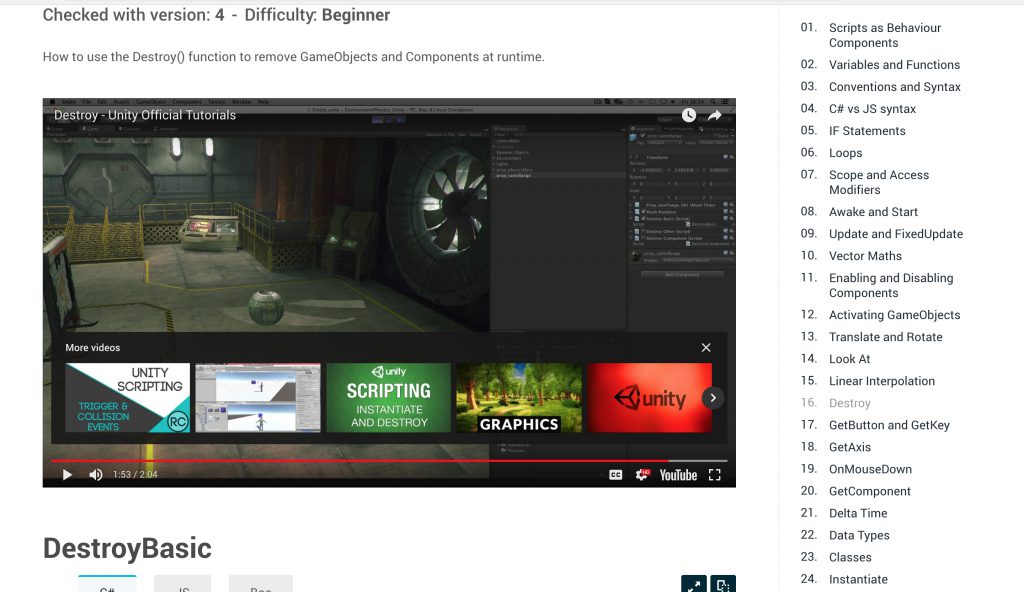This screenshot has width=1024, height=592.
Task: Open Data Types lesson
Action: 859,535
